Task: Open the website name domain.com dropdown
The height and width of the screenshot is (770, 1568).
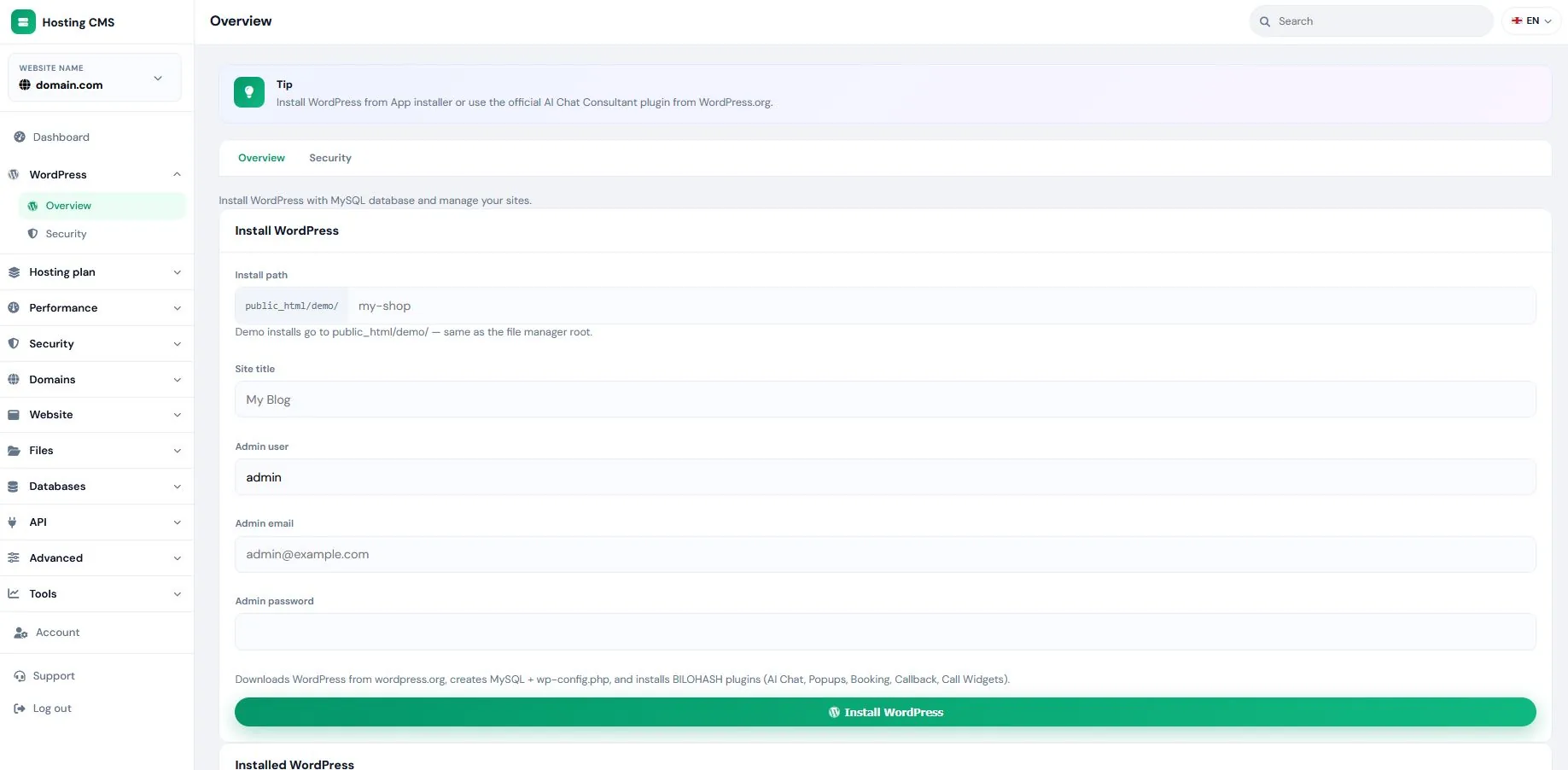Action: coord(95,78)
